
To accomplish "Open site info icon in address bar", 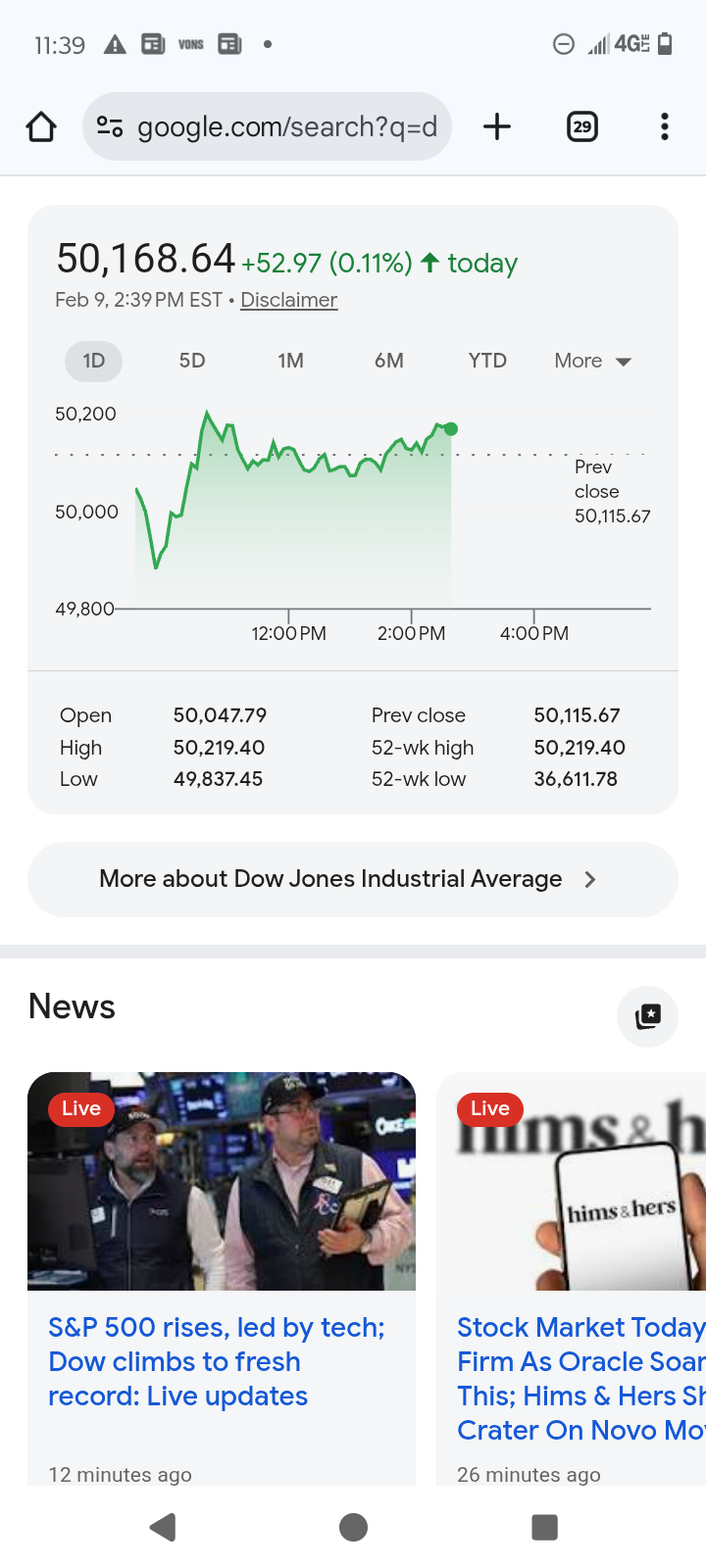I will (x=110, y=126).
